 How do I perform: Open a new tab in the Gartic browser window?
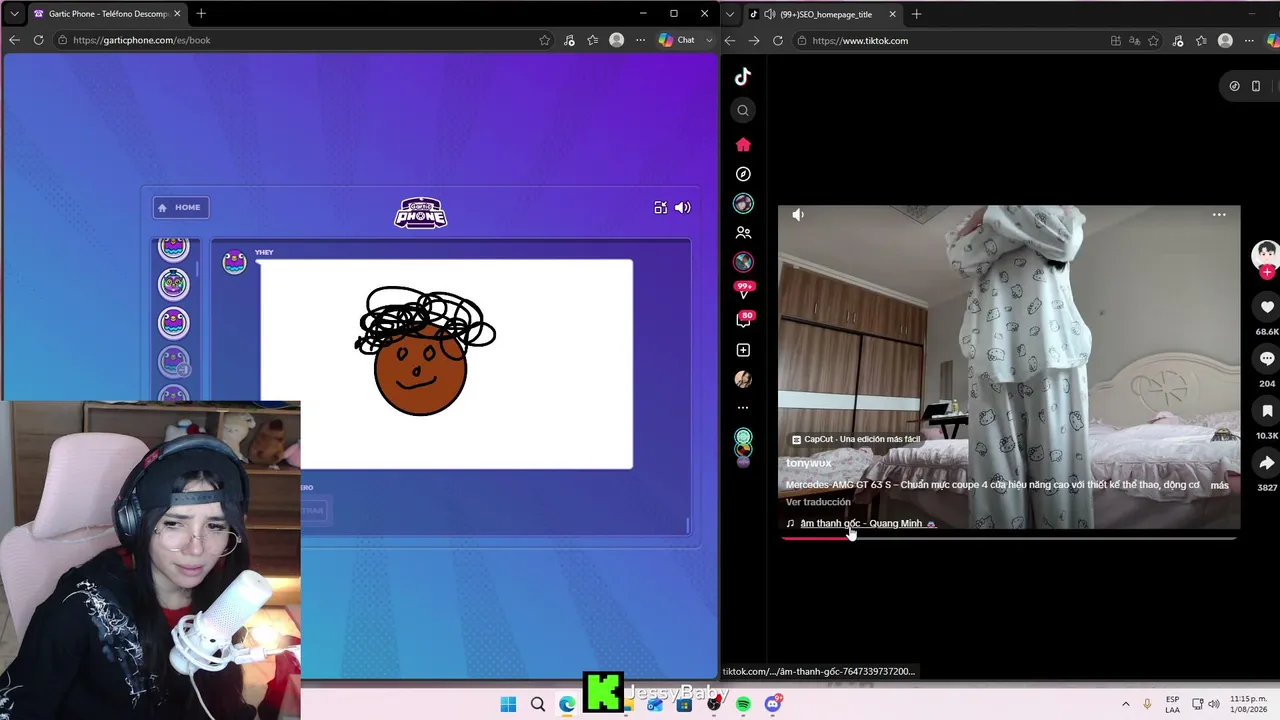(x=201, y=14)
